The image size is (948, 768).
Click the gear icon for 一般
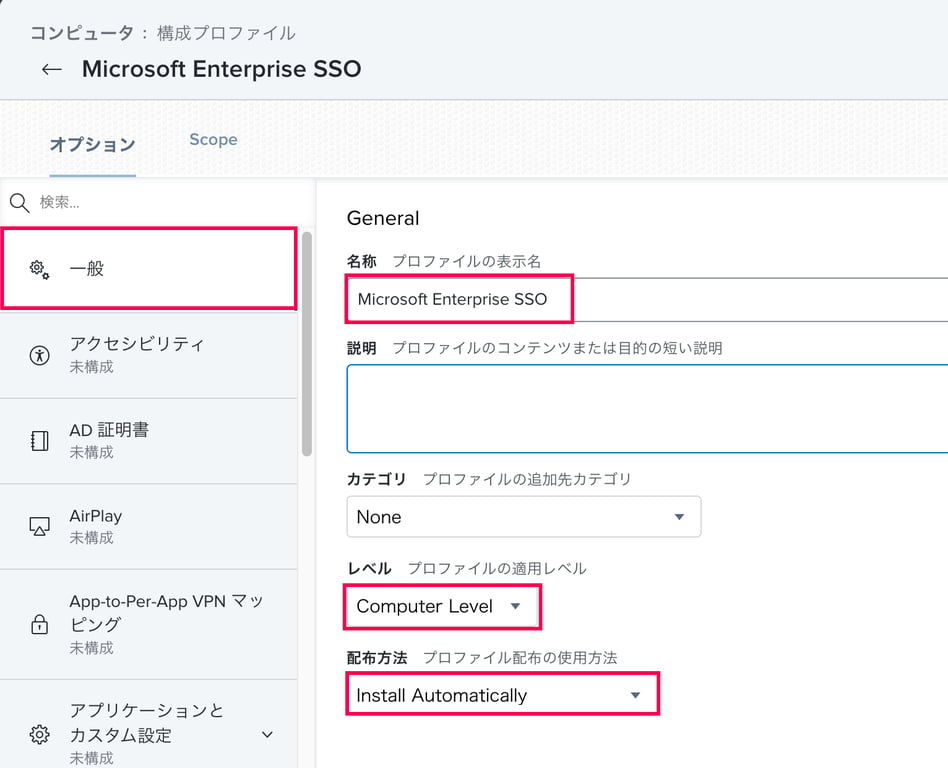[39, 268]
